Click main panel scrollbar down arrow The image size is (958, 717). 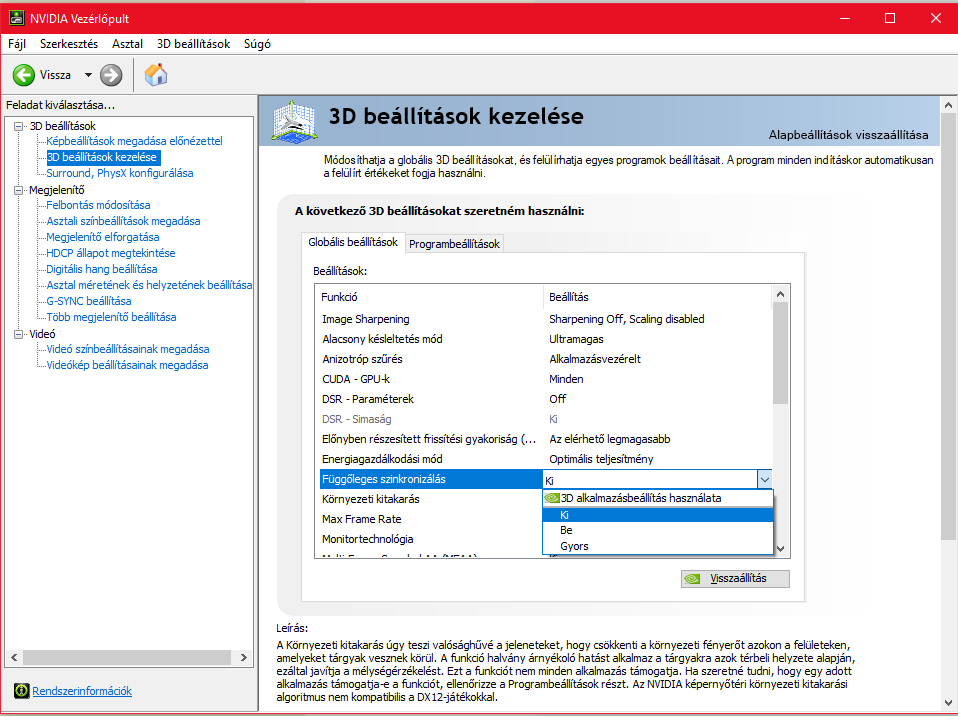pyautogui.click(x=948, y=702)
